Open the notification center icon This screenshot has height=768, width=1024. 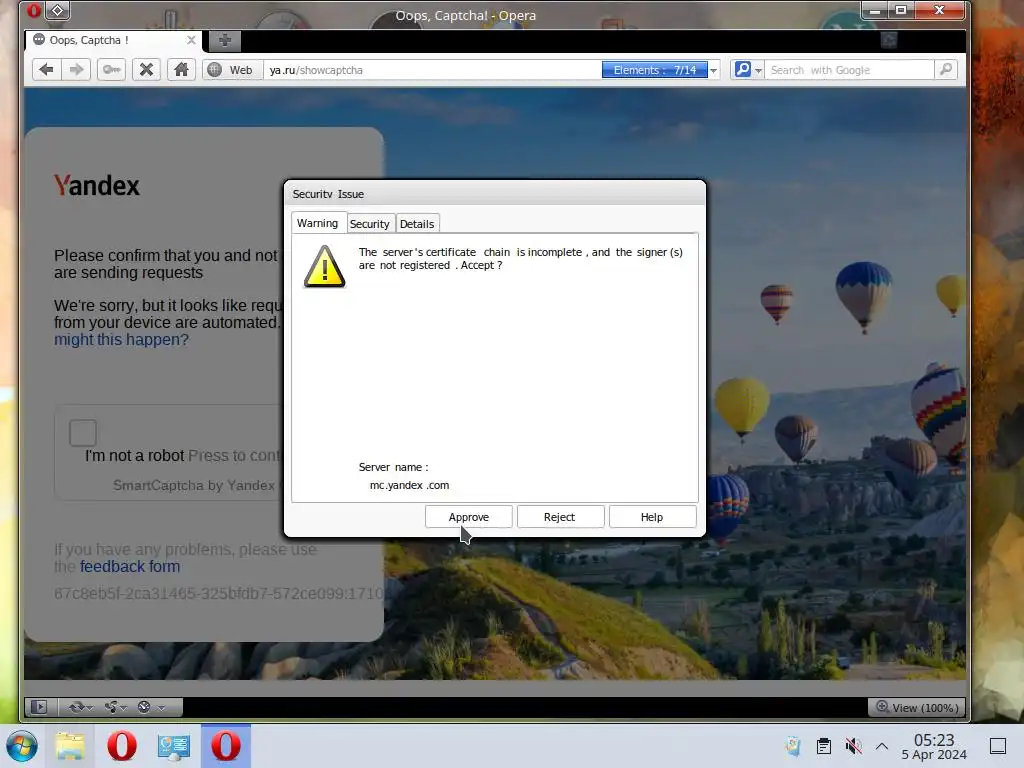[998, 746]
